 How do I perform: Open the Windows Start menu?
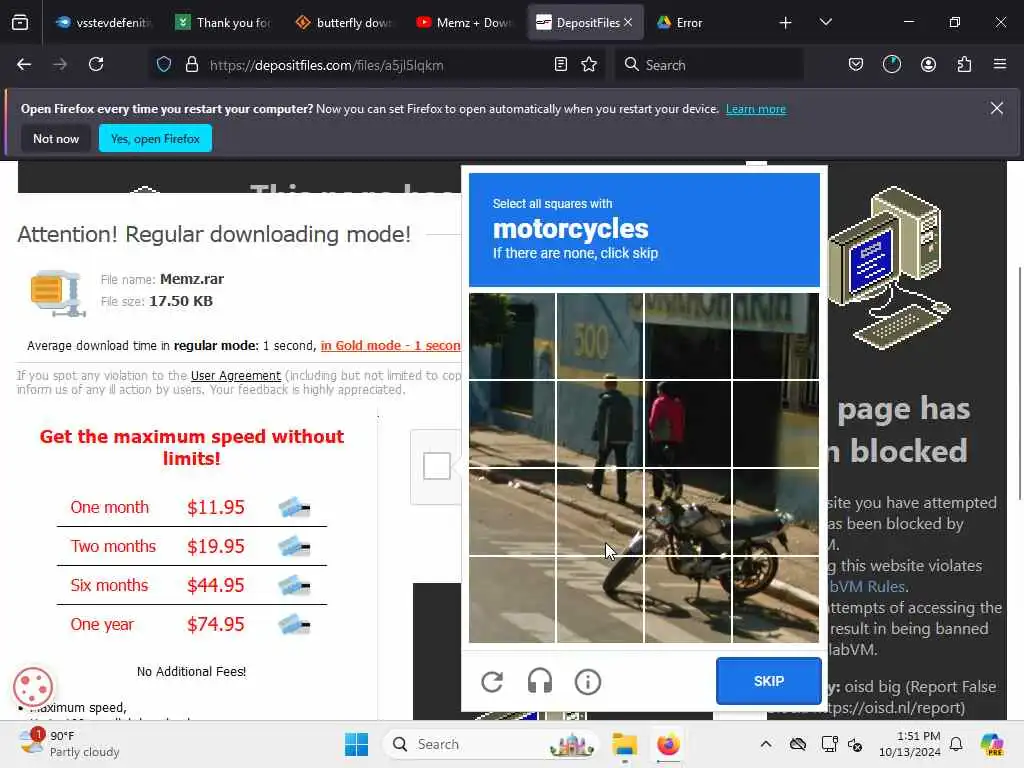[356, 744]
